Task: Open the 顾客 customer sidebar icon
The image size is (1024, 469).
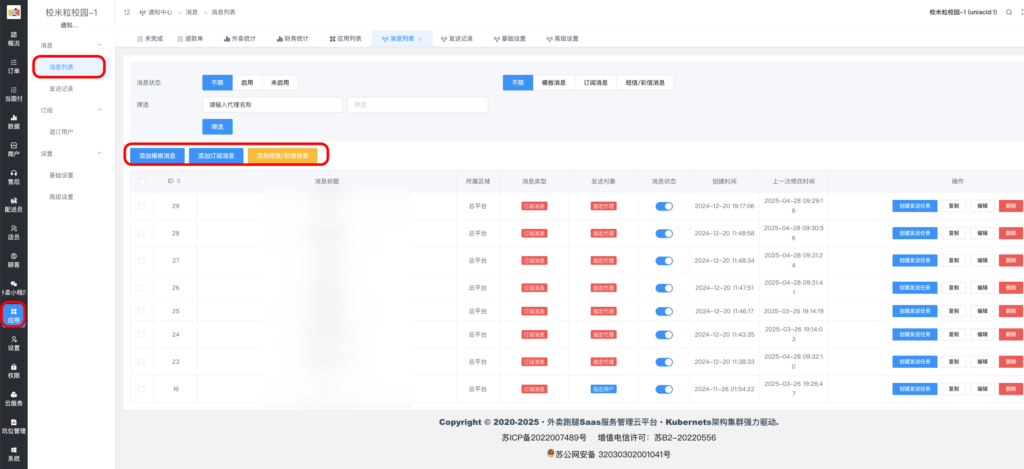Action: click(x=14, y=261)
